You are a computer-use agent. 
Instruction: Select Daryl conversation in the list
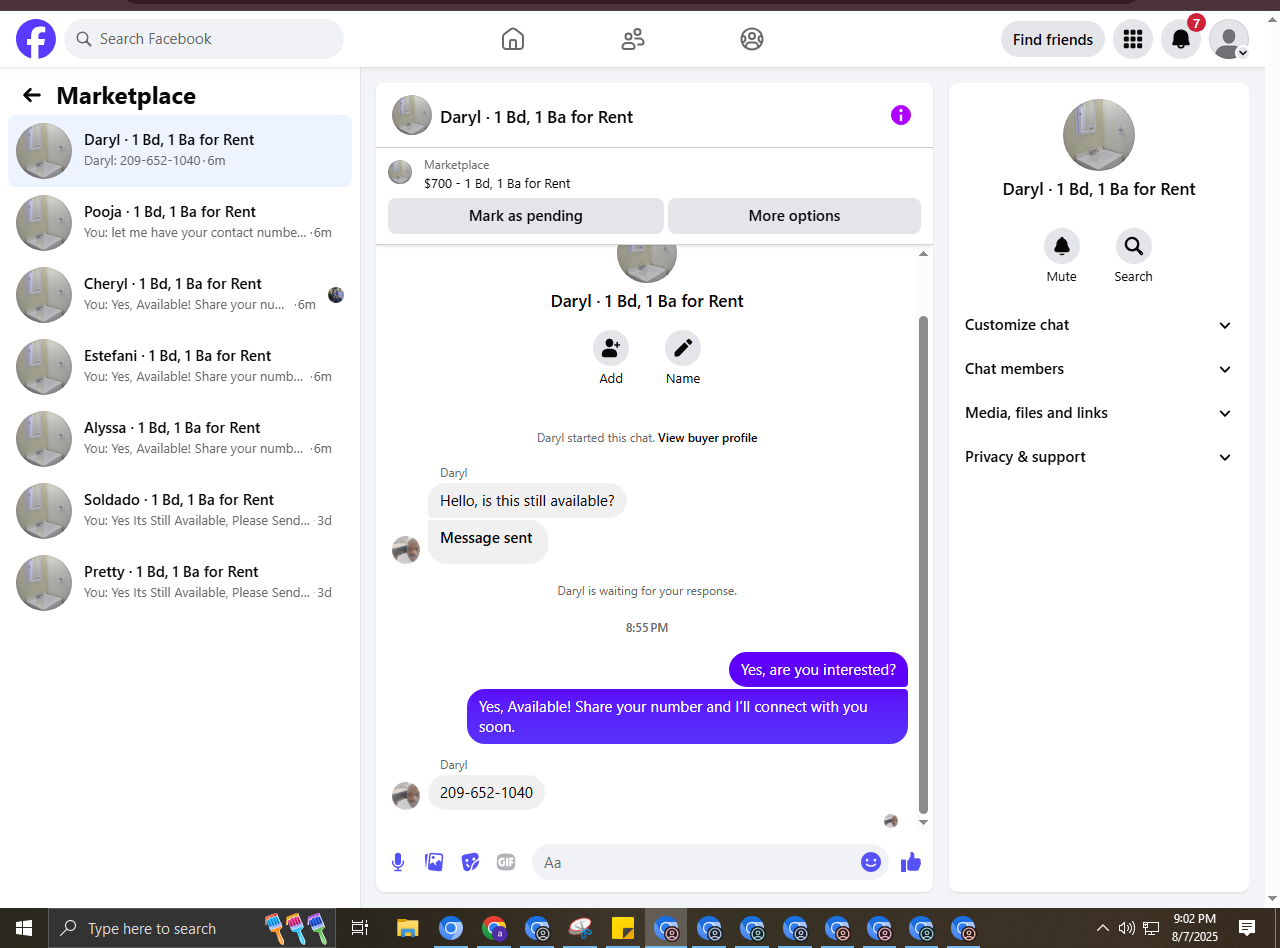click(x=180, y=151)
